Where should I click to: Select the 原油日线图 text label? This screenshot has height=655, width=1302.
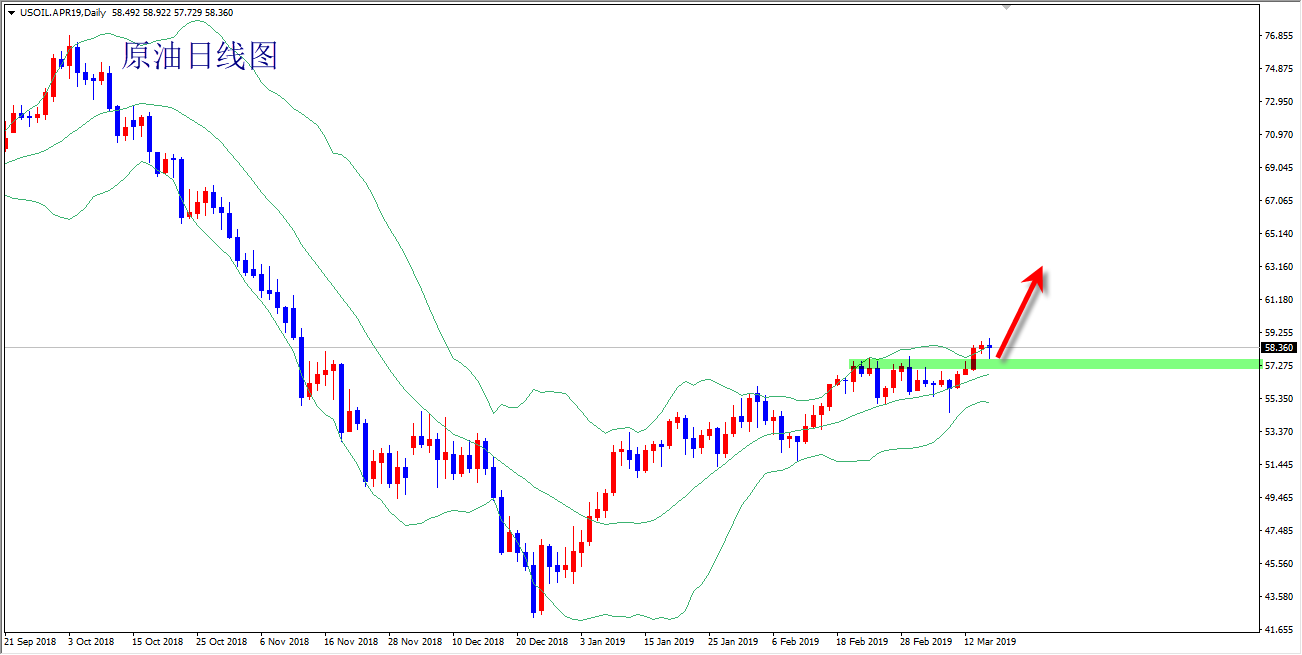coord(199,56)
